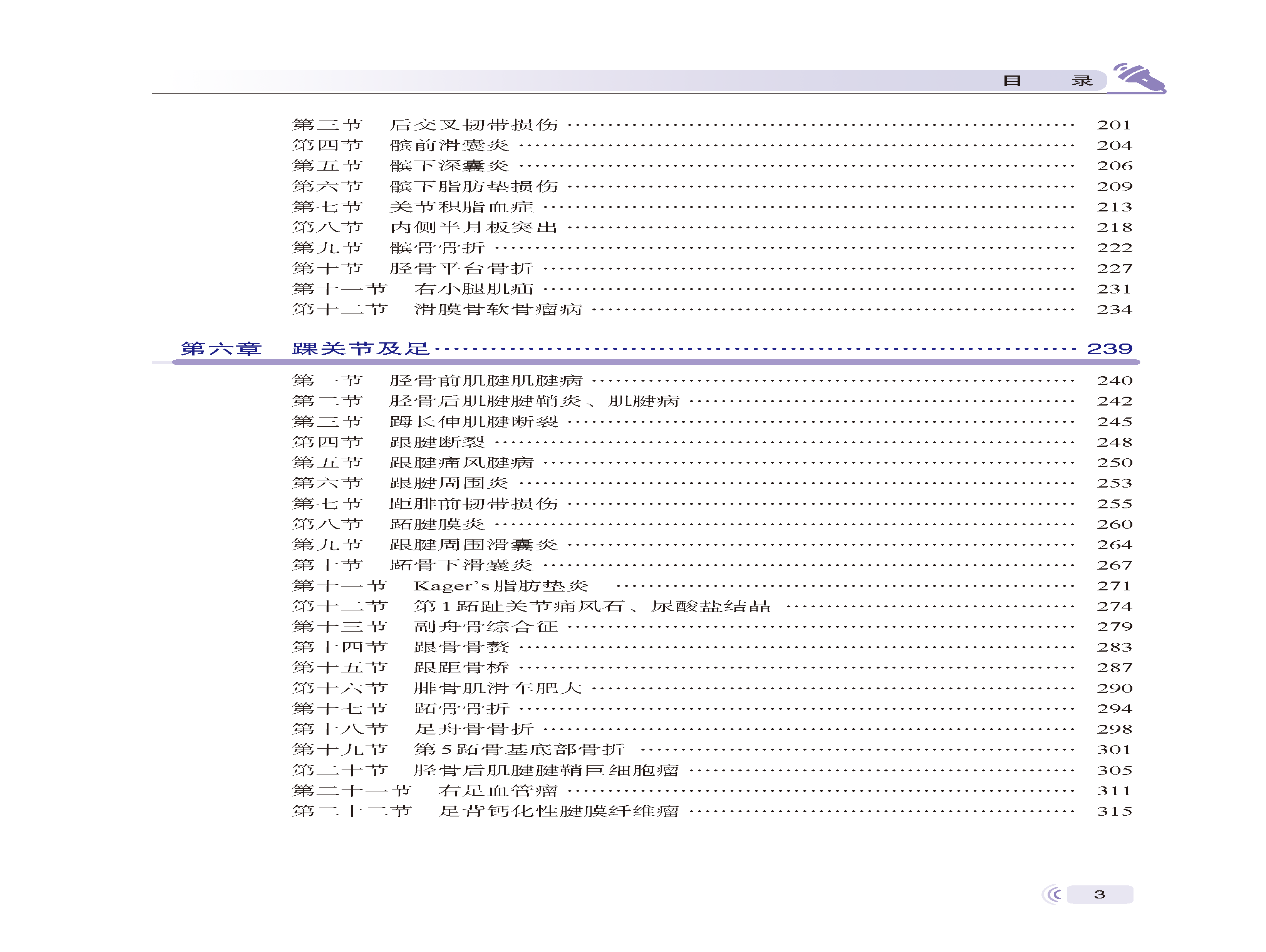Screen dimensions: 1266x952
Task: Select the 腓骨肌滑车肥大 entry
Action: pyautogui.click(x=498, y=688)
